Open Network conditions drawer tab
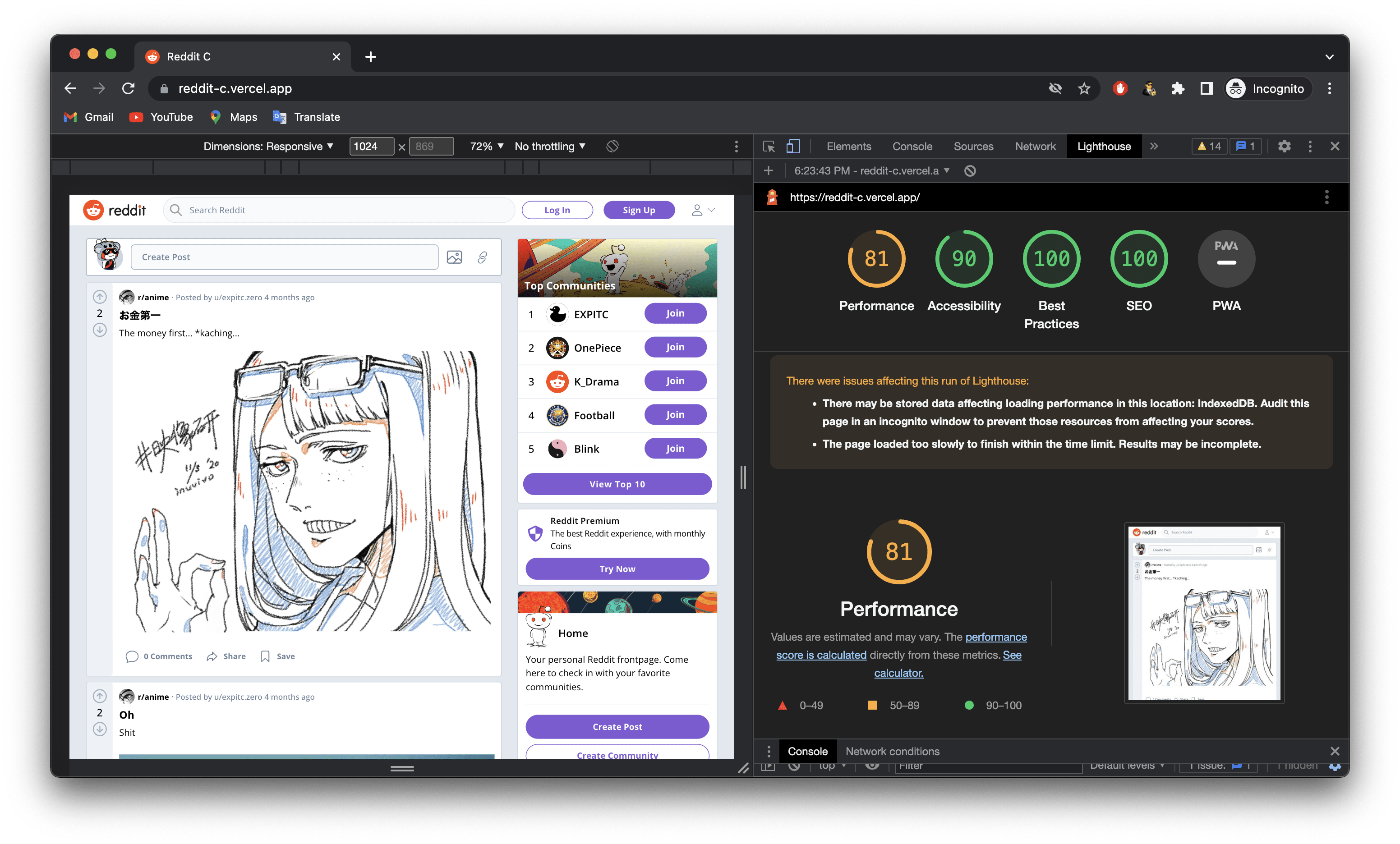 click(x=892, y=752)
